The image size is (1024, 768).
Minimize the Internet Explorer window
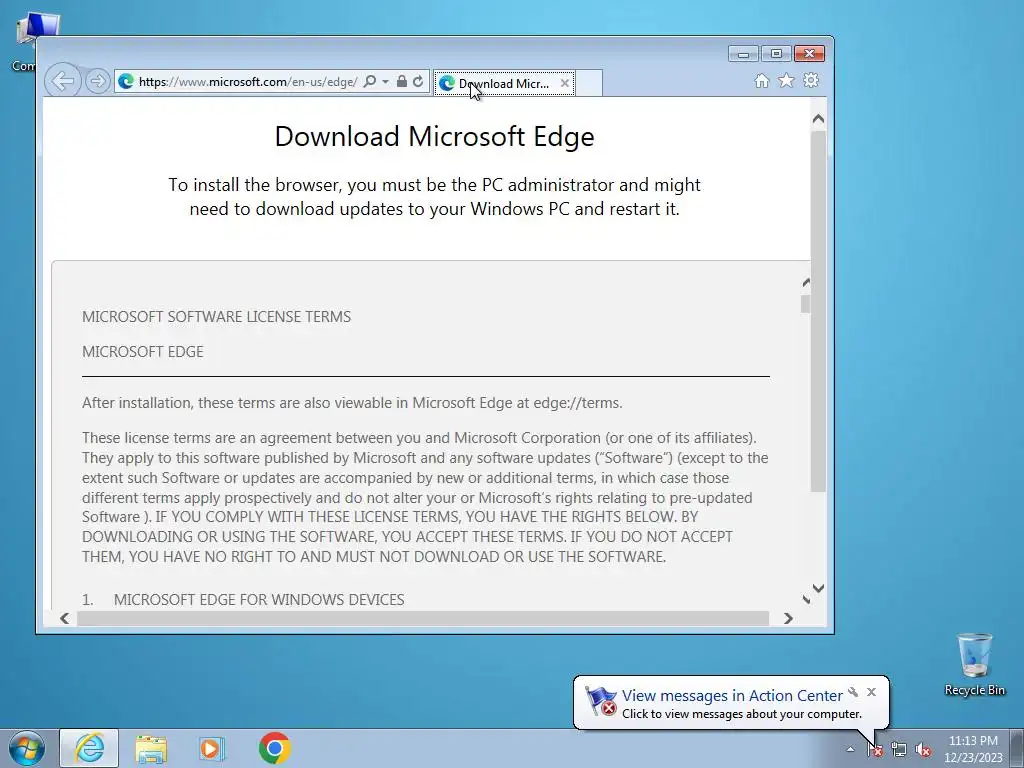point(743,54)
